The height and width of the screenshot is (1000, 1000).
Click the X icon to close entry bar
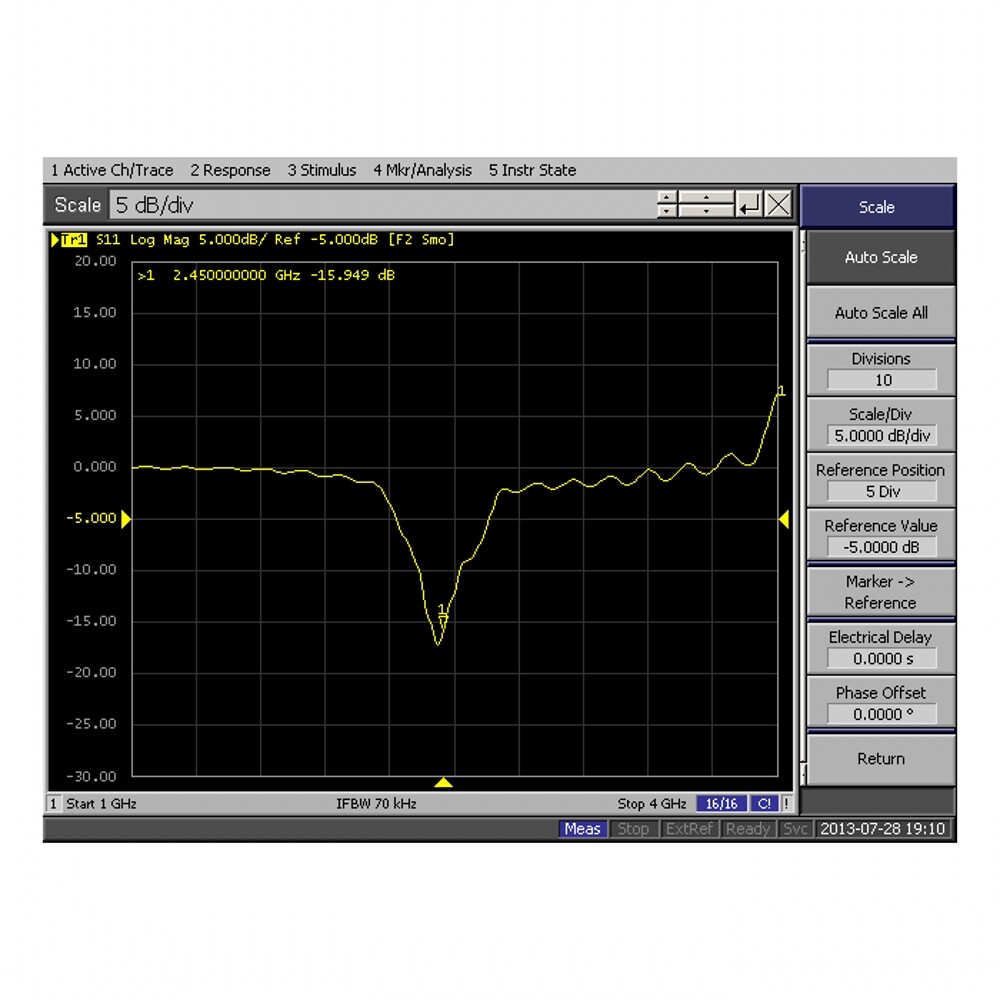[x=779, y=205]
